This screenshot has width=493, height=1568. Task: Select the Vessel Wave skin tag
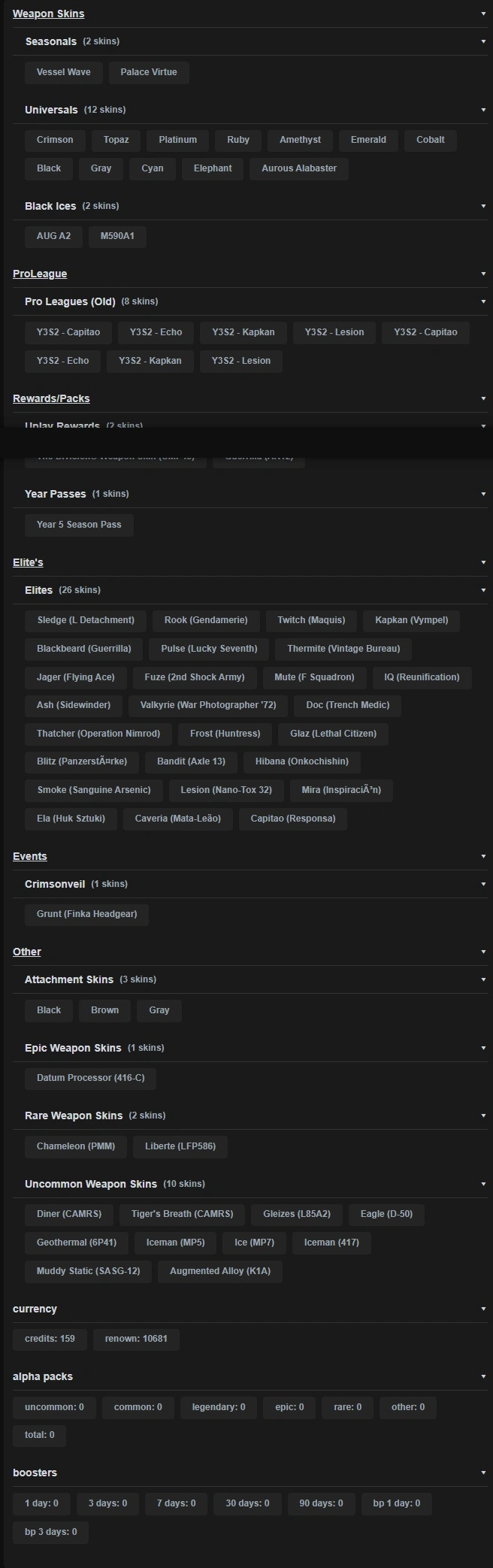pyautogui.click(x=63, y=72)
